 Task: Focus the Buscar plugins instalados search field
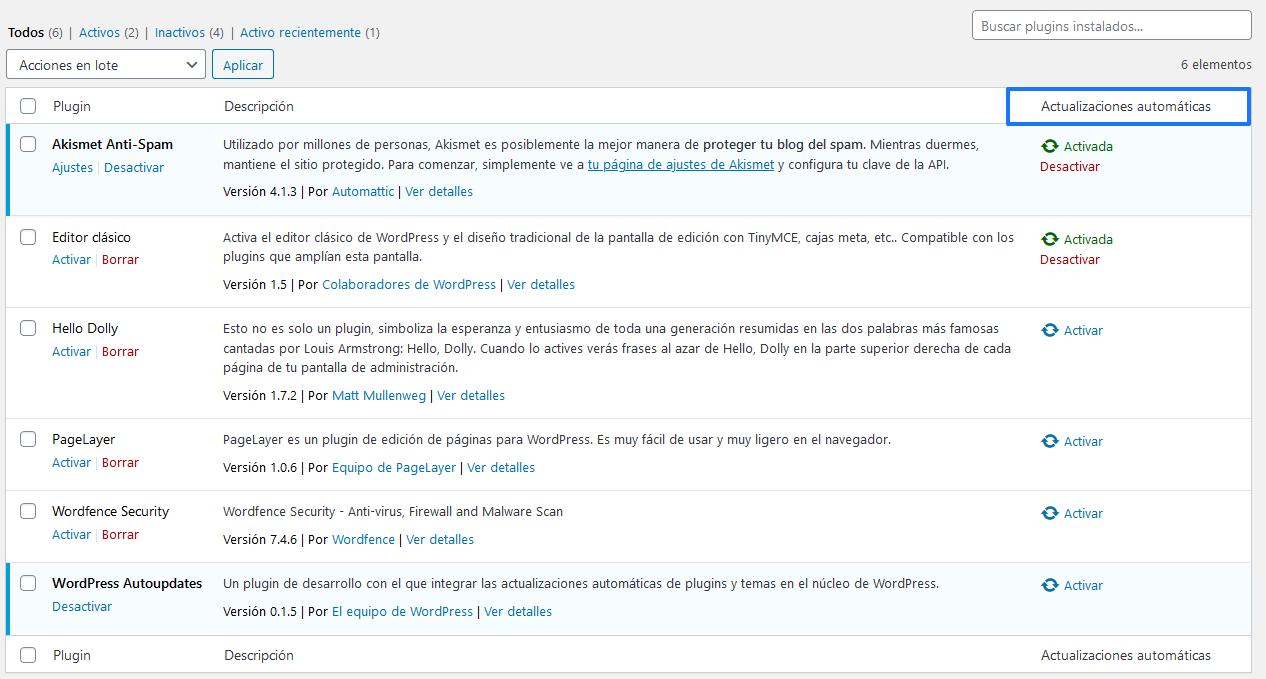pos(1112,26)
